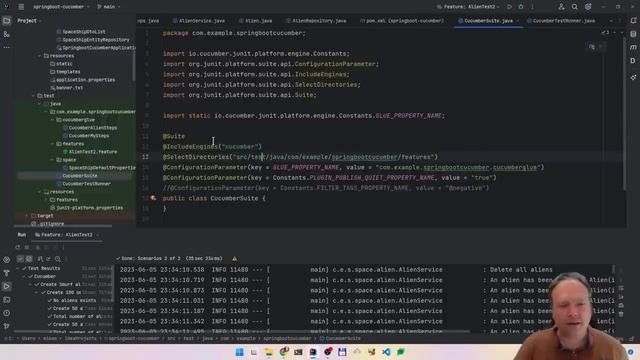Image resolution: width=640 pixels, height=360 pixels.
Task: Open the Notifications bell
Action: (633, 21)
